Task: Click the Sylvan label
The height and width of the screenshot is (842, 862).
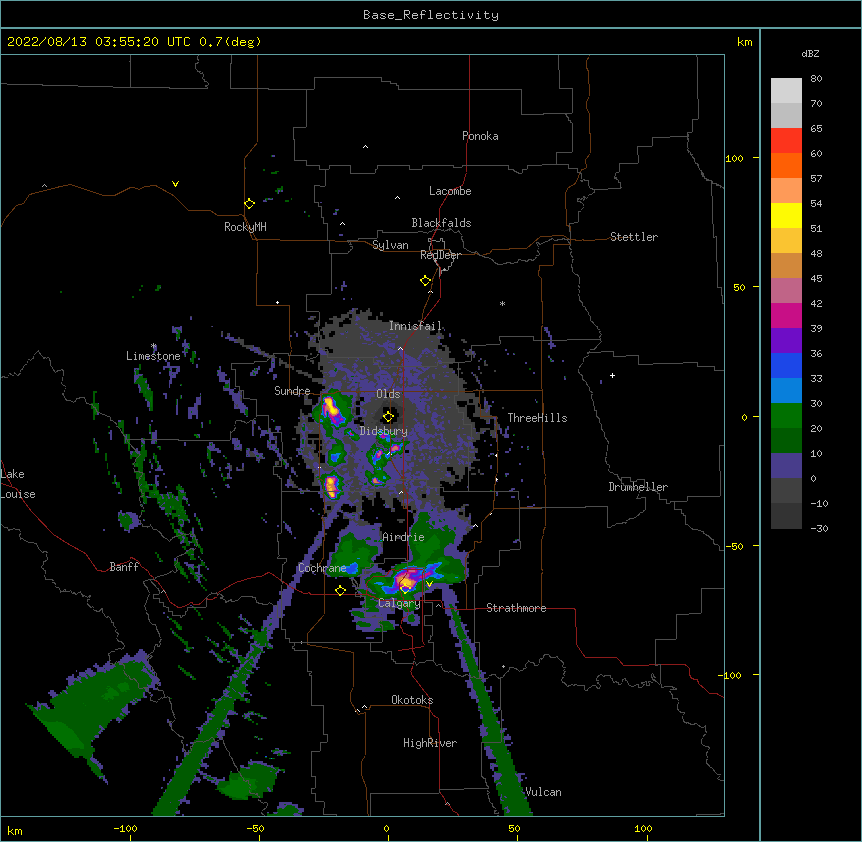Action: [390, 245]
